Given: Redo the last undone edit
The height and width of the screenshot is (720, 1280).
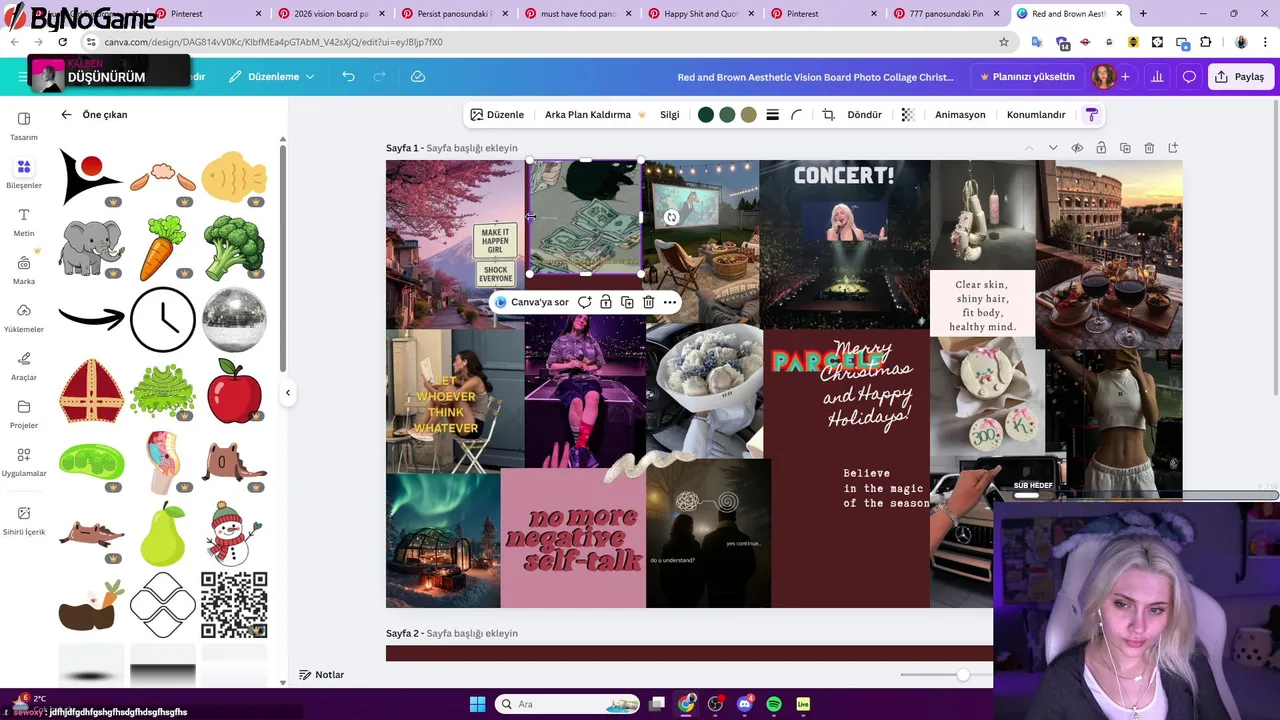Looking at the screenshot, I should [x=379, y=77].
